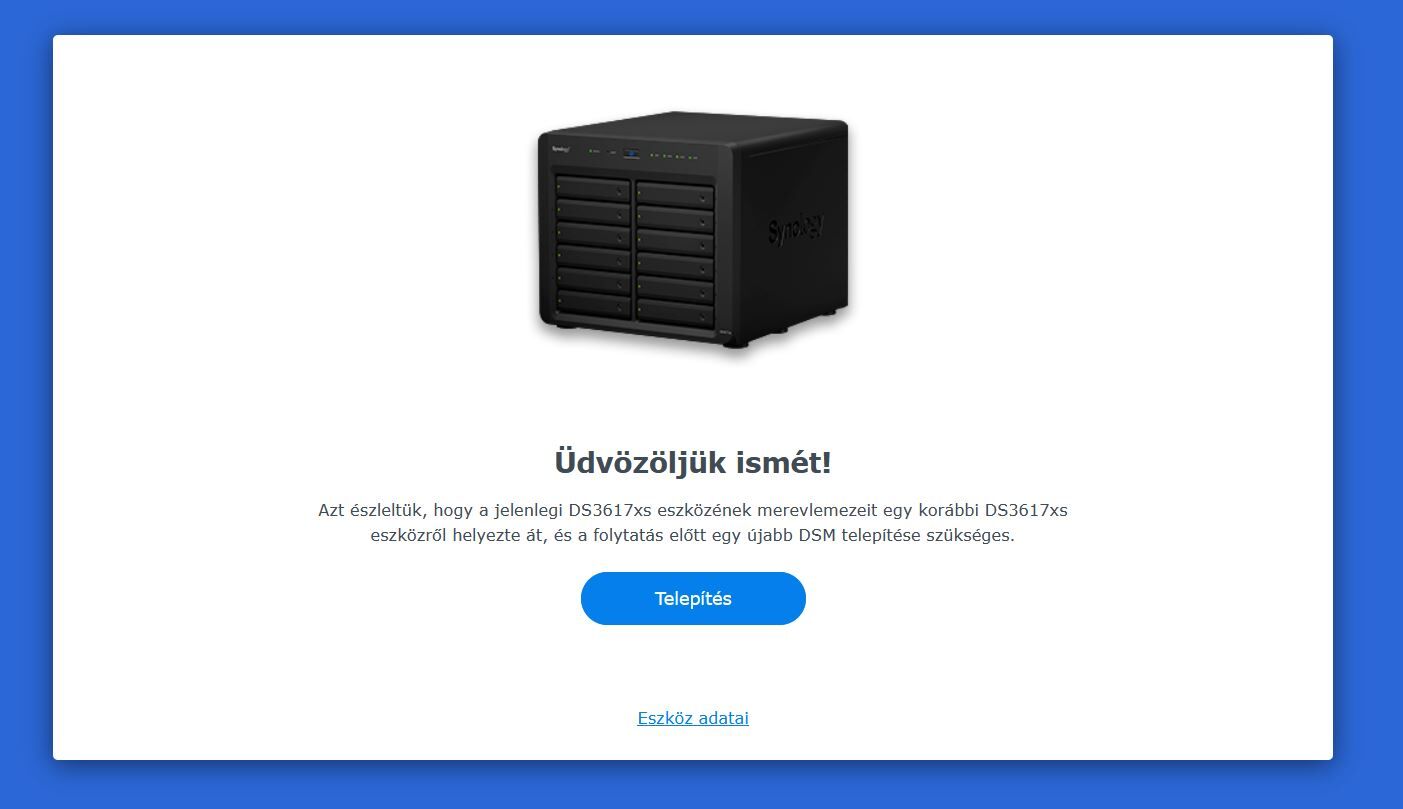Click the small Synology logo on the NAS front

point(561,149)
